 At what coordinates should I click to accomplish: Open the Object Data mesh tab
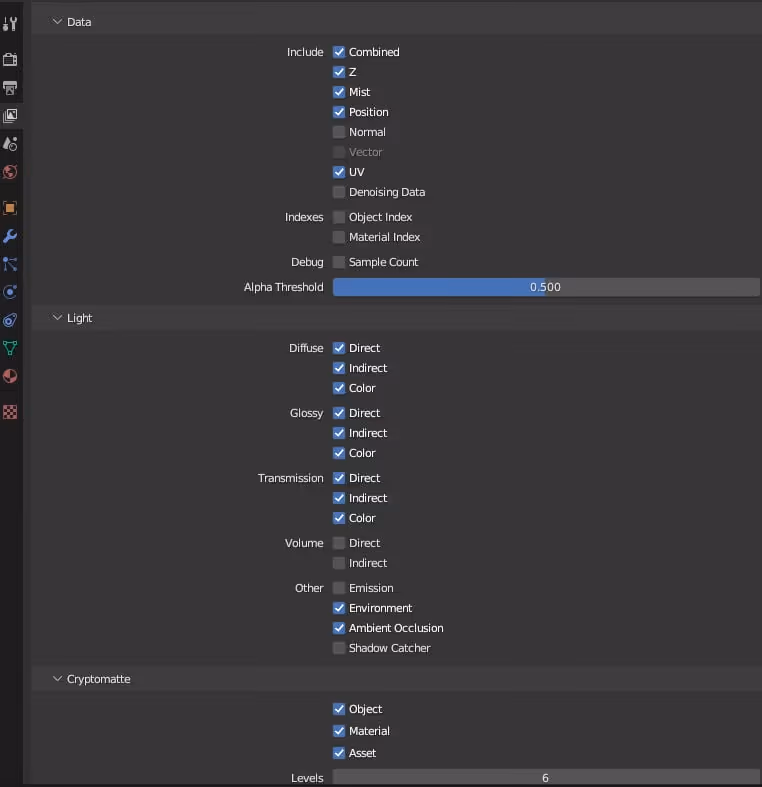coord(10,348)
